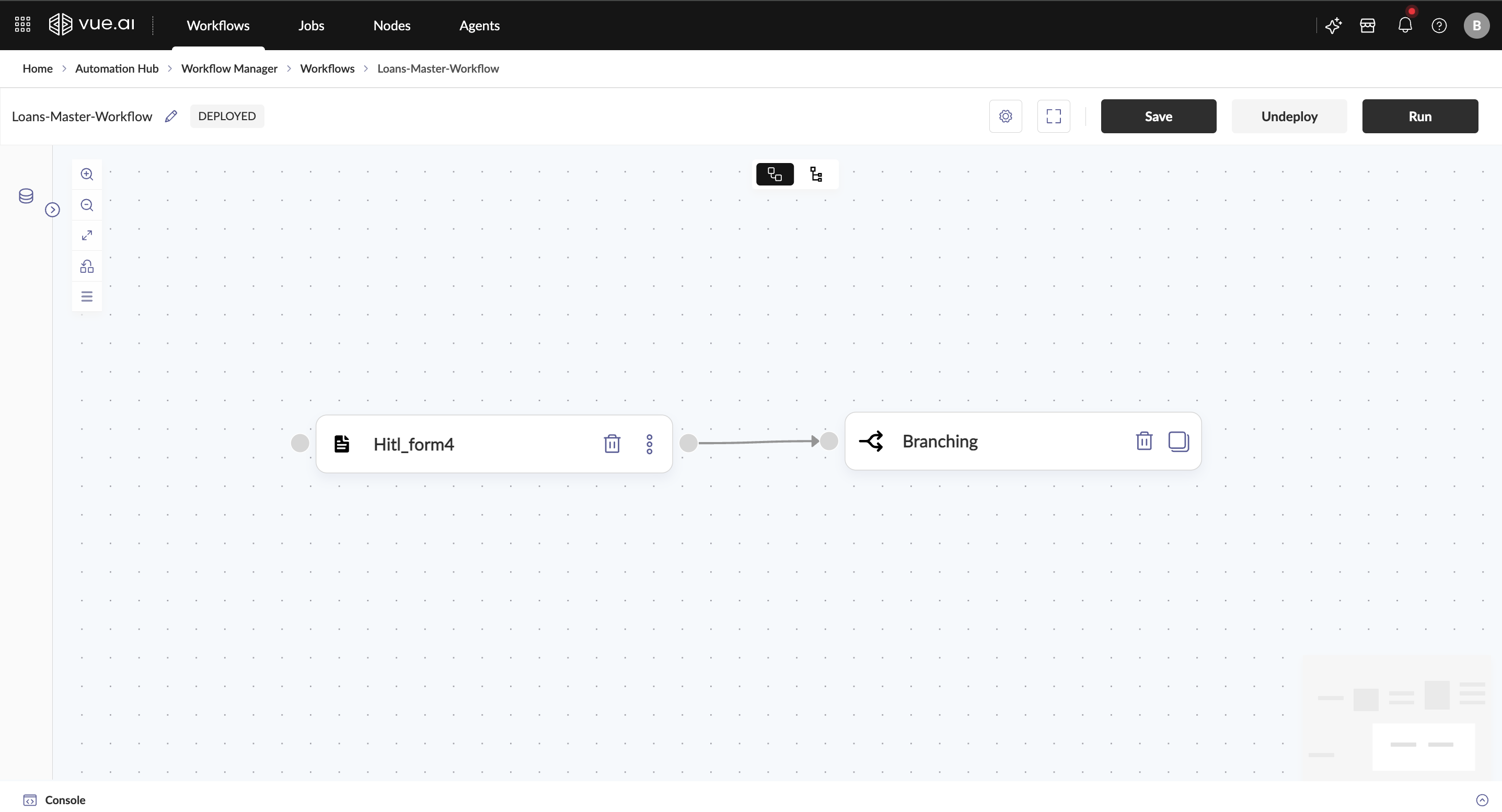Go to the Jobs tab
Screen dimensions: 1502x812
click(x=311, y=26)
